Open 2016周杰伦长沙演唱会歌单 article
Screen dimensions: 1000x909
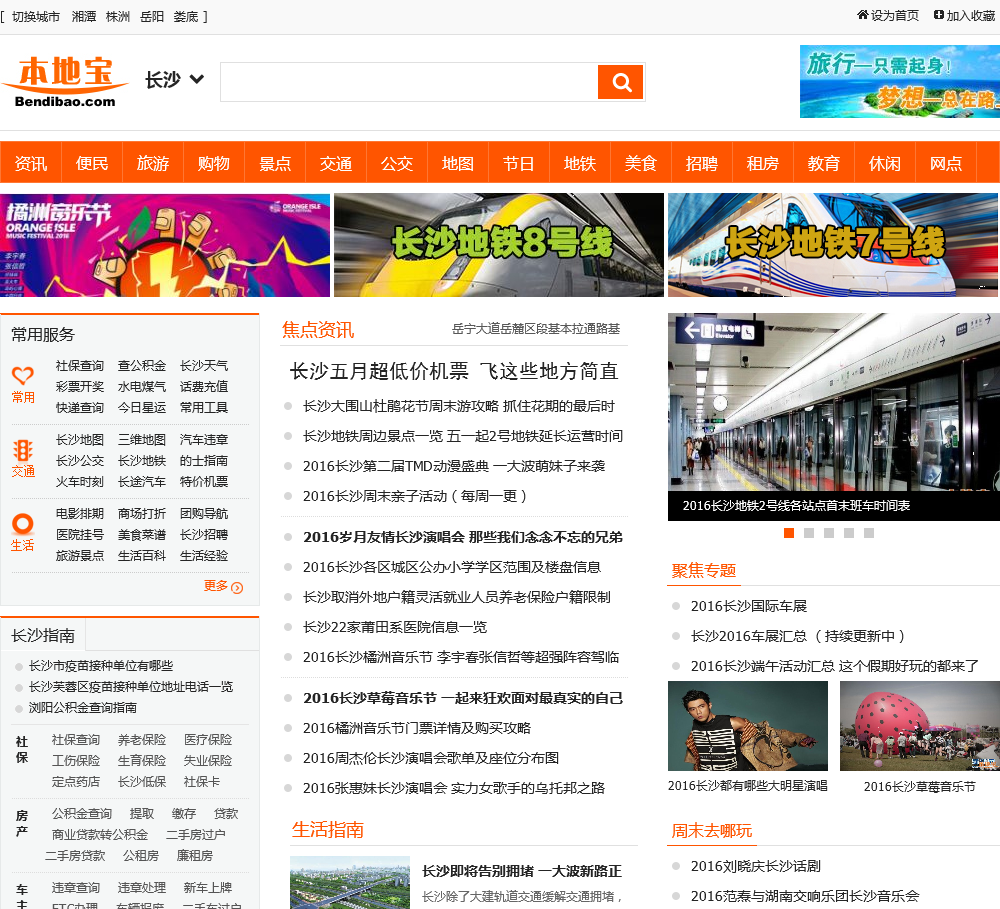pos(430,758)
